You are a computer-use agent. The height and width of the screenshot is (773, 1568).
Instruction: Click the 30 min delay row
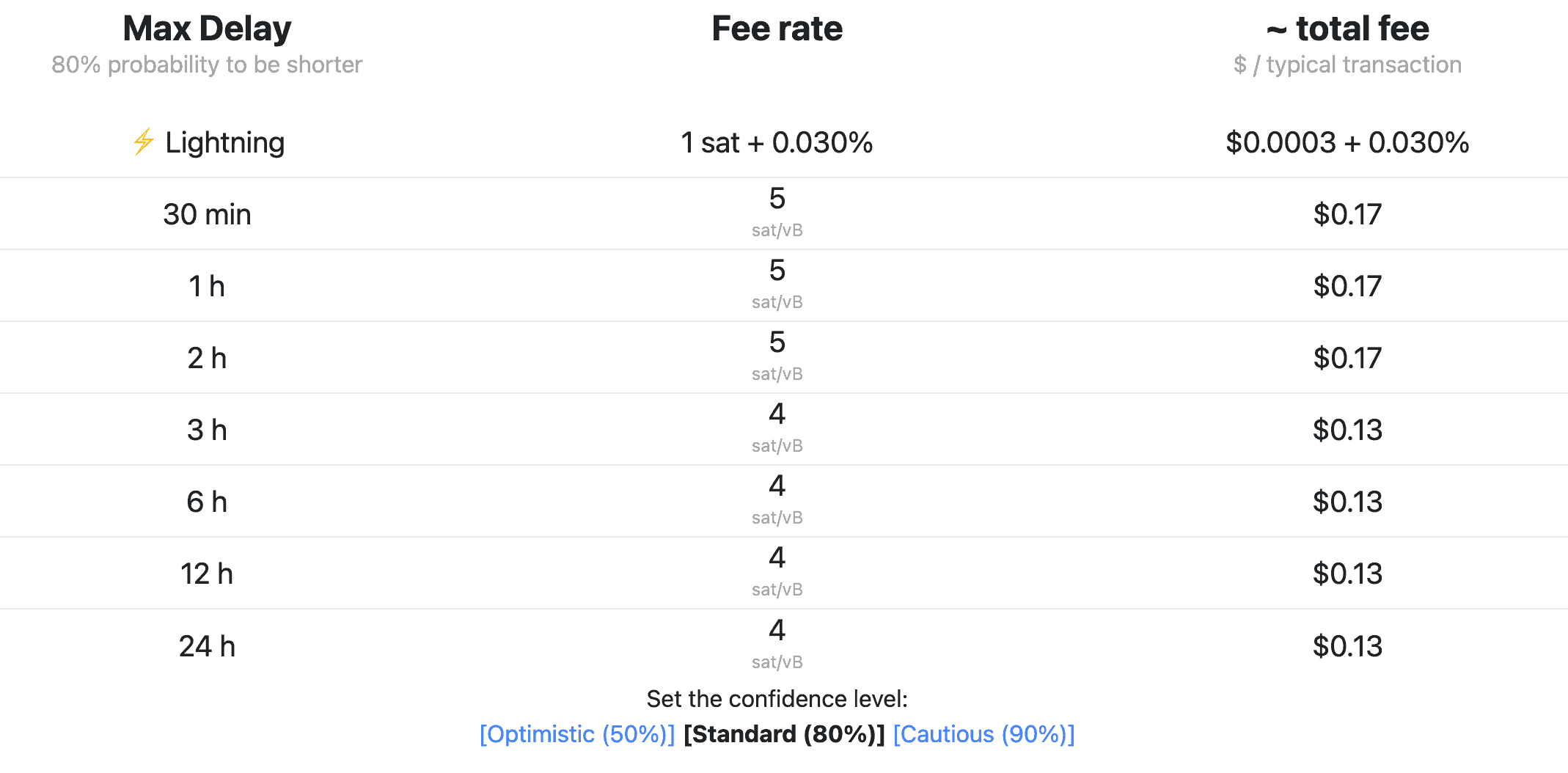tap(207, 214)
